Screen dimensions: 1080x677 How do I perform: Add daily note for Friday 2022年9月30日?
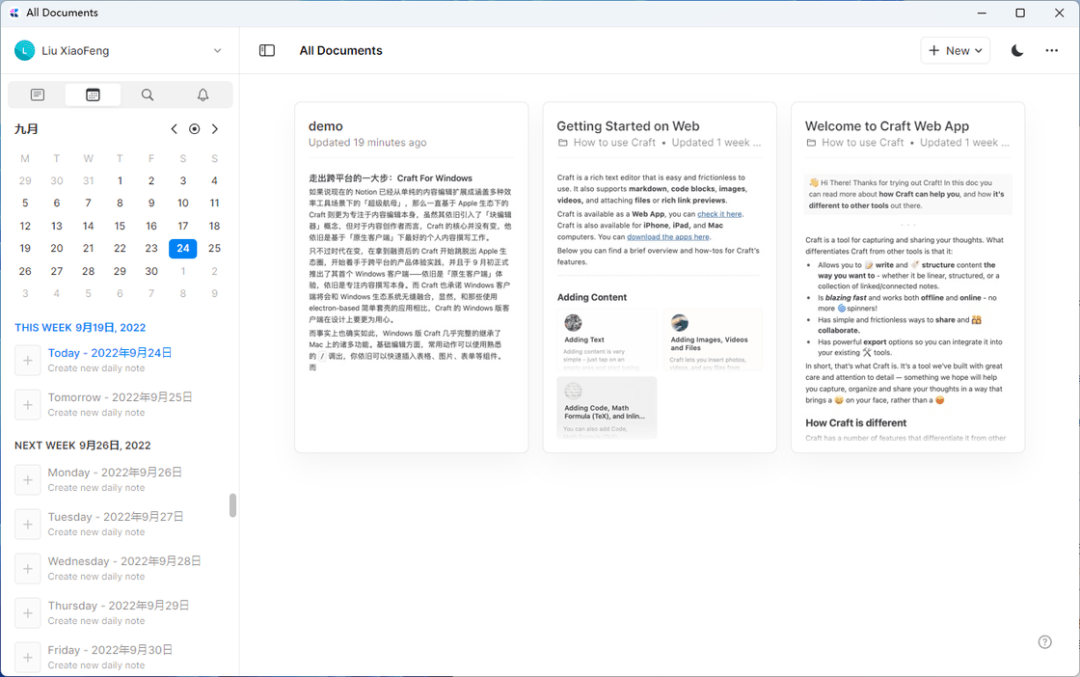[28, 657]
